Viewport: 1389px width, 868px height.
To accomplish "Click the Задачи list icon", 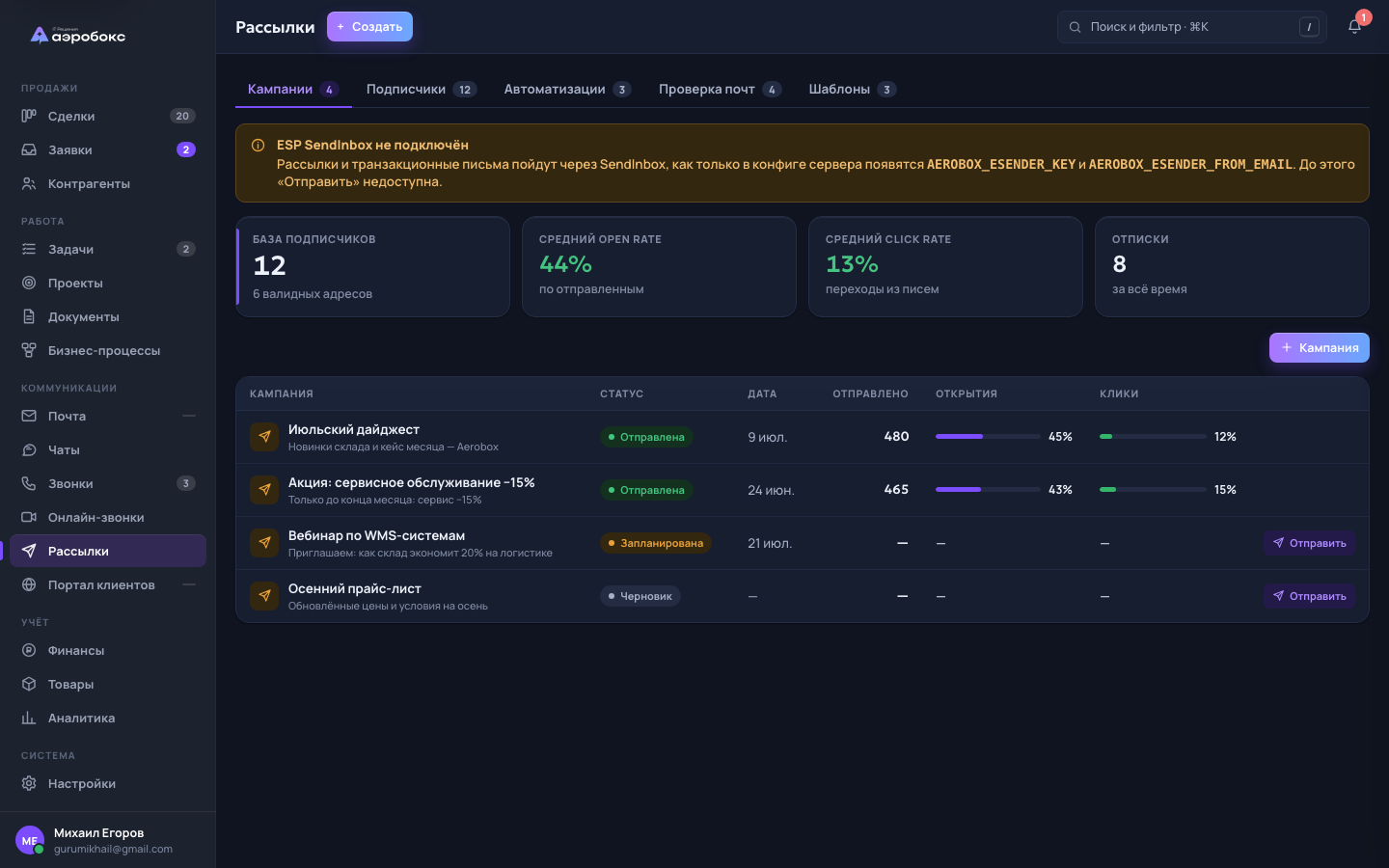I will tap(29, 249).
